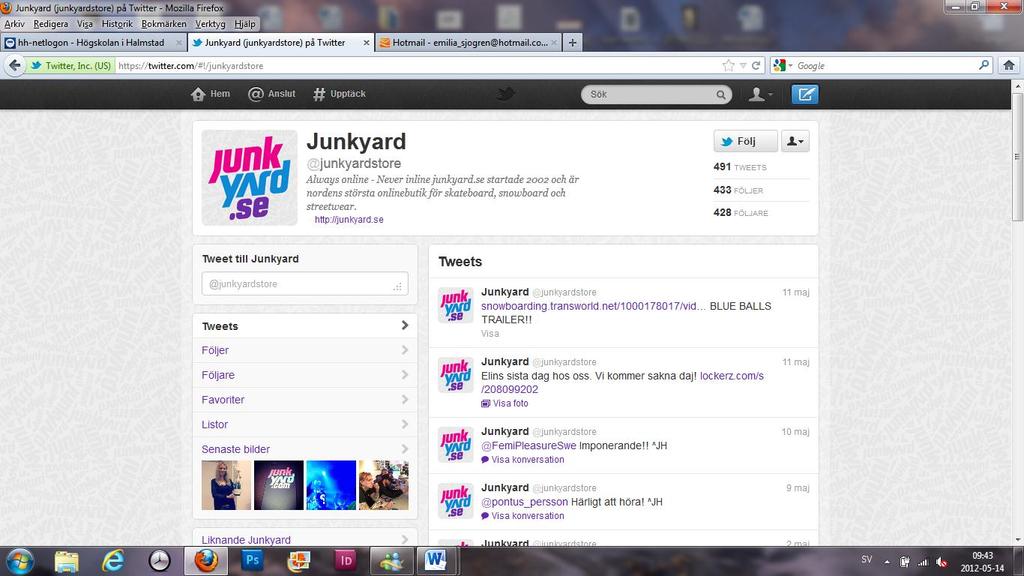Switch to Word from taskbar

[x=436, y=561]
